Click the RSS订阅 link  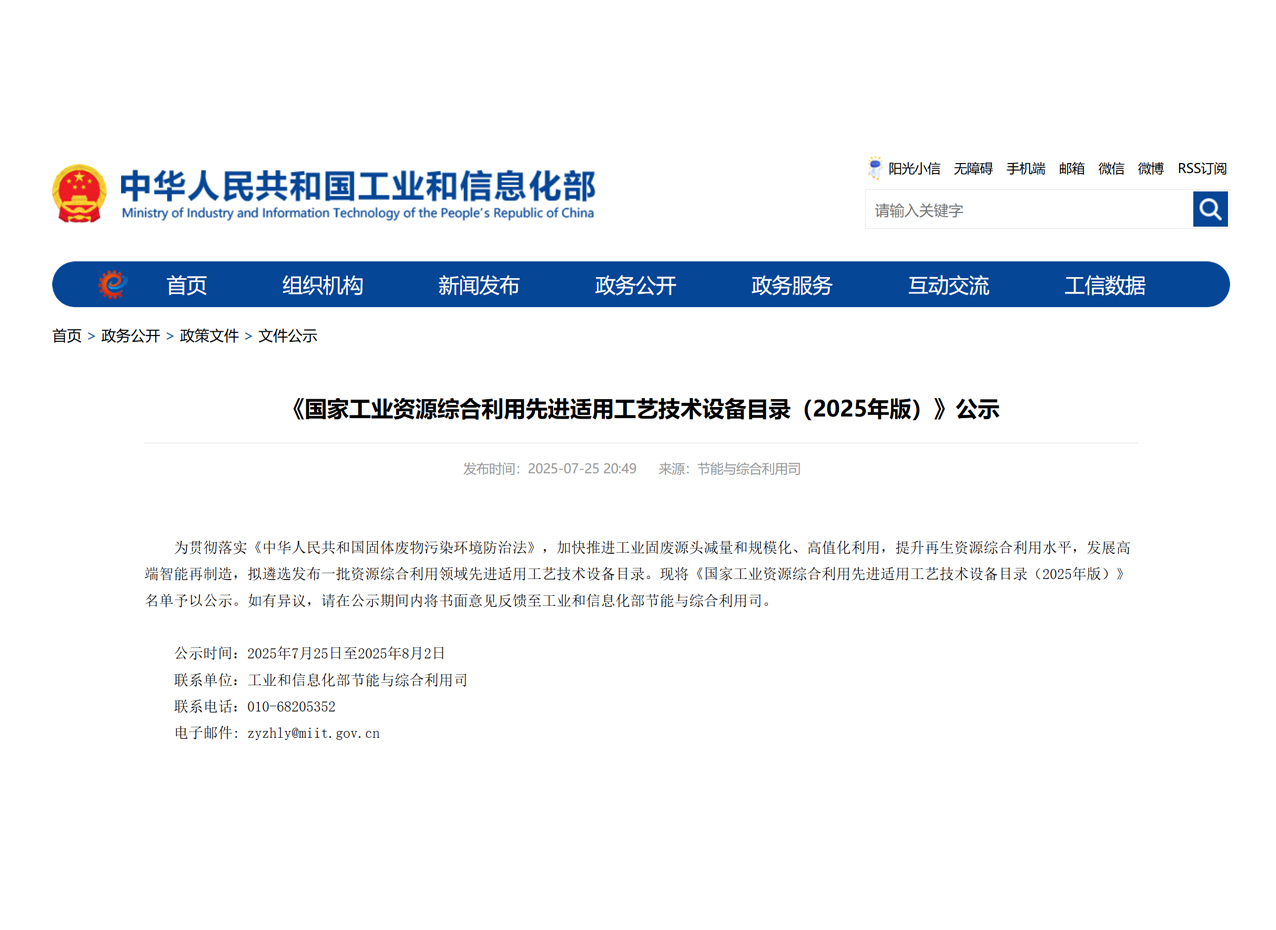tap(1202, 169)
